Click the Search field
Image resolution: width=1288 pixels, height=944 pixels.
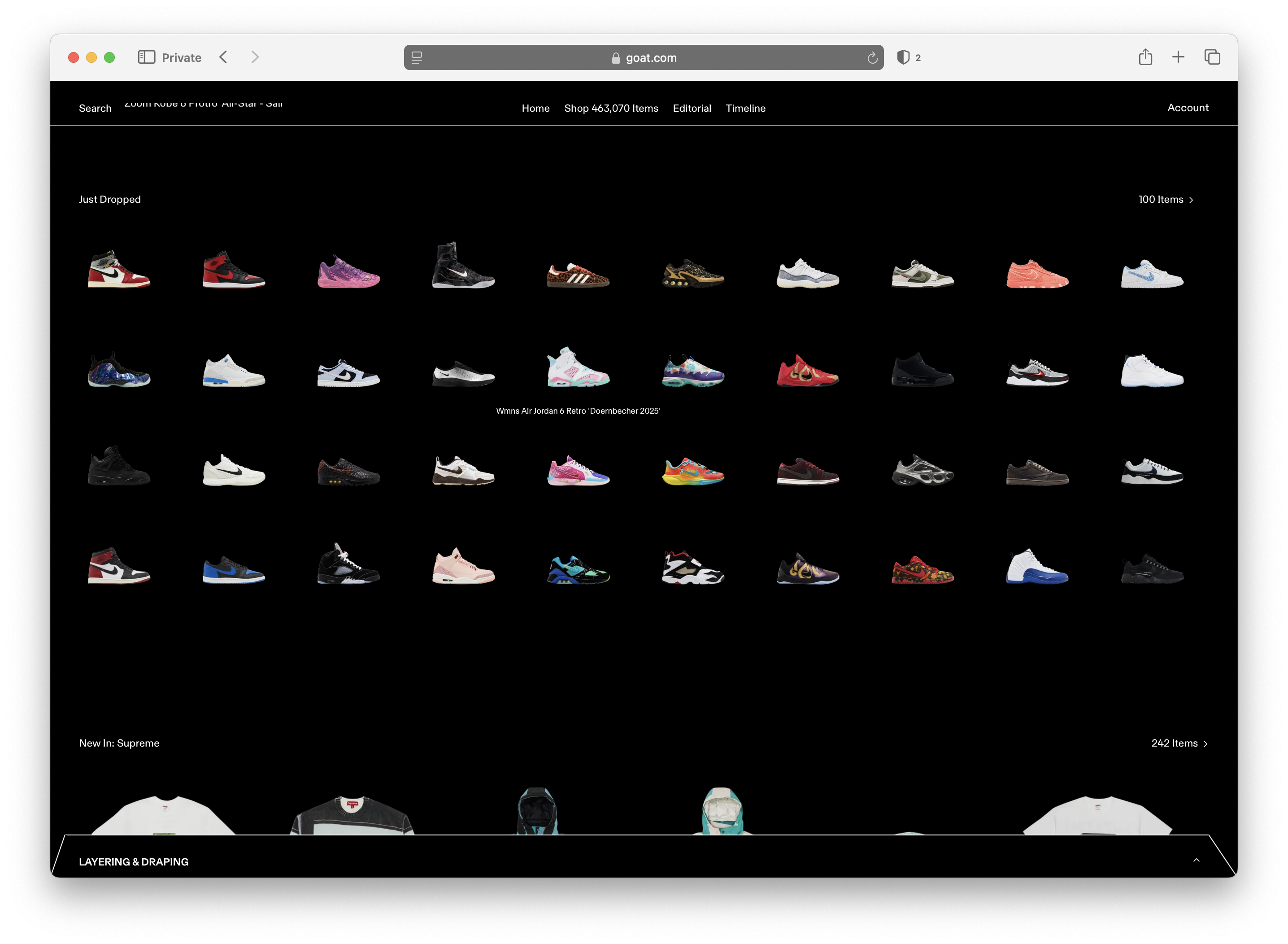click(x=96, y=108)
